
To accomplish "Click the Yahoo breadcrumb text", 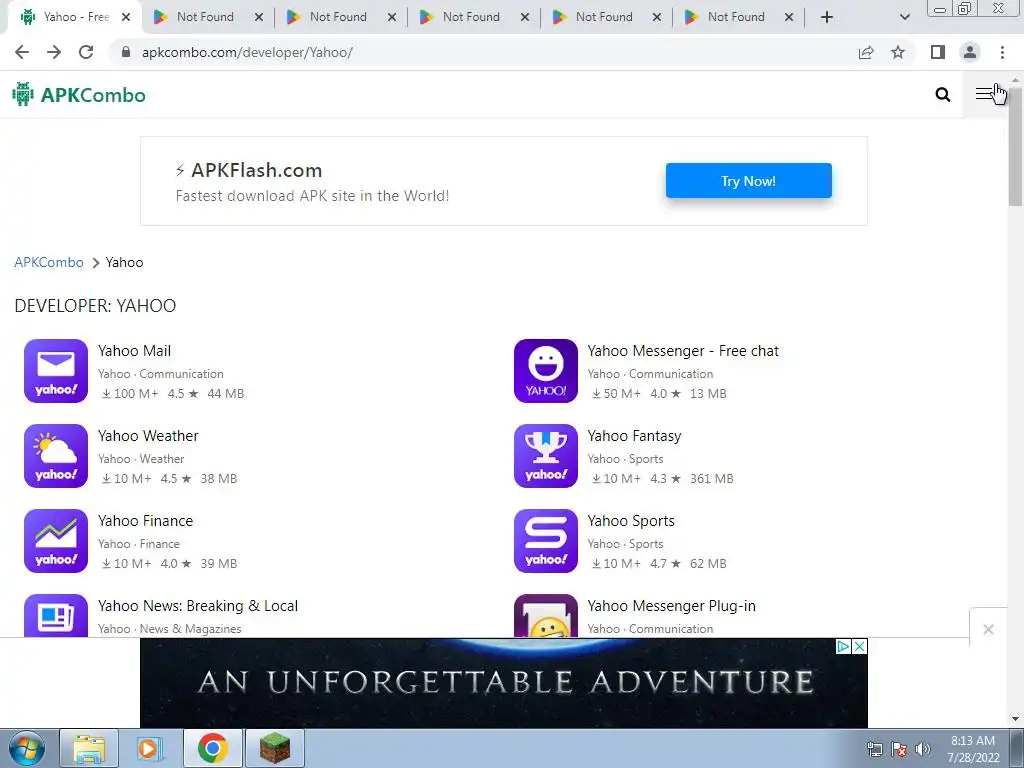I will pyautogui.click(x=124, y=263).
